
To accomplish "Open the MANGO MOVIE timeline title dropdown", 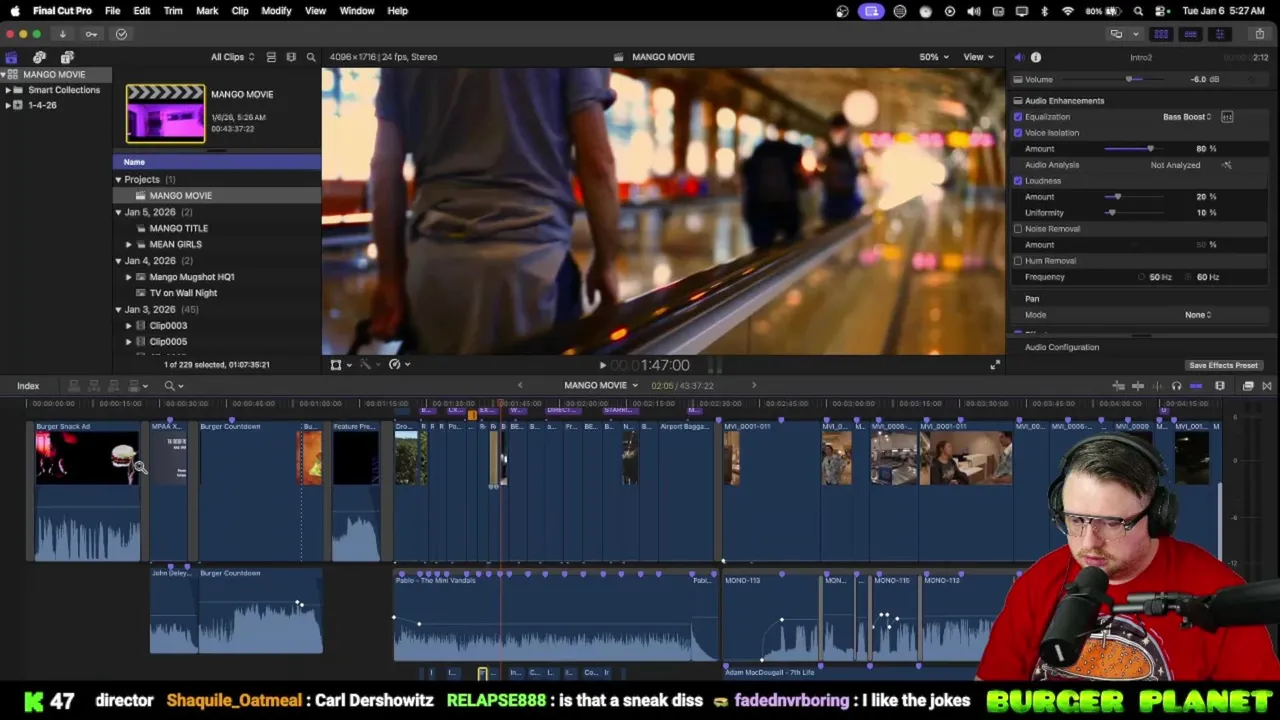I will pyautogui.click(x=601, y=386).
